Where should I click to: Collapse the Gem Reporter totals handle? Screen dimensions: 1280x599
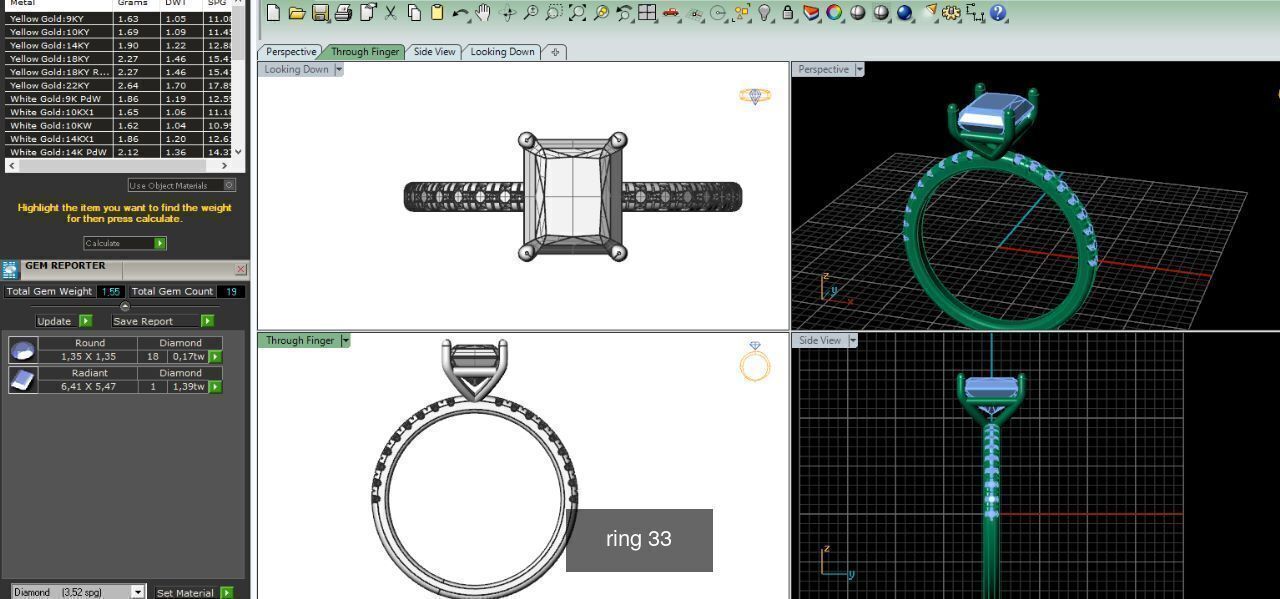pos(125,306)
